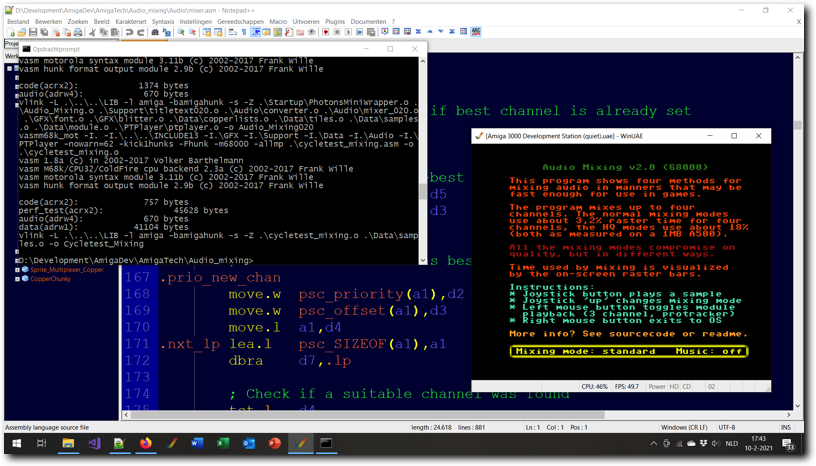816x466 pixels.
Task: Click command prompt scrollbar down arrow
Action: [423, 260]
